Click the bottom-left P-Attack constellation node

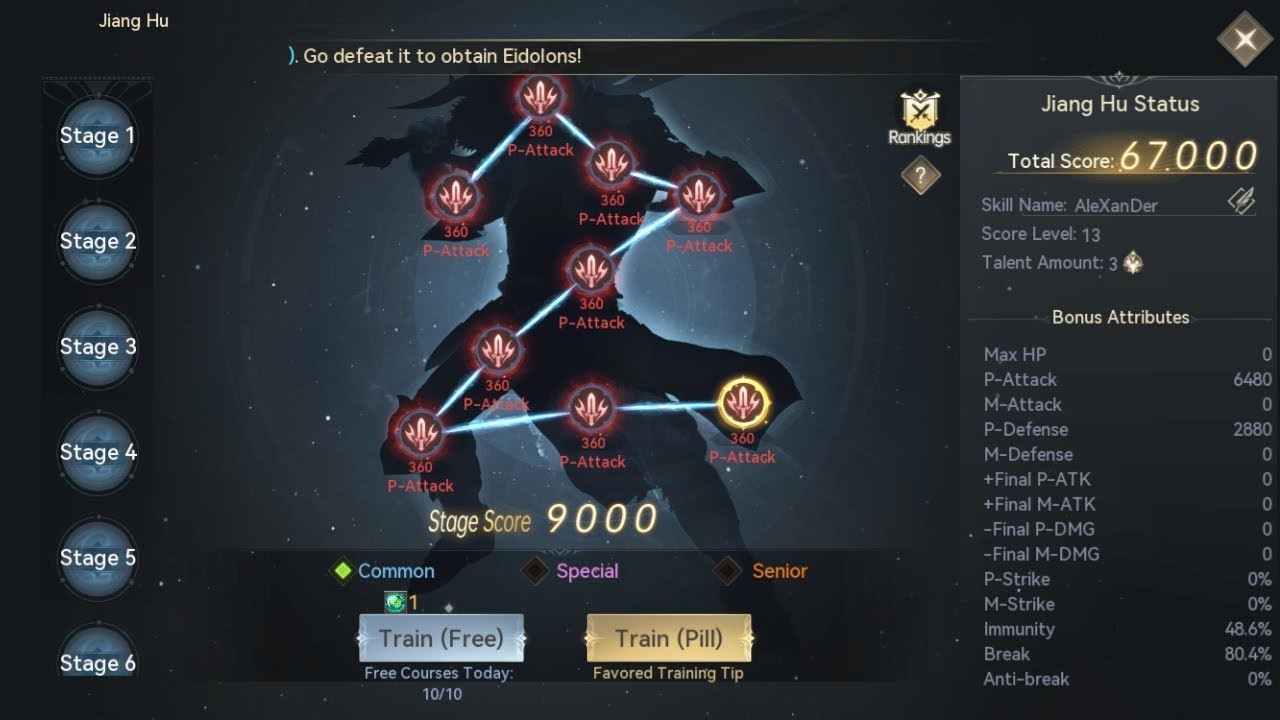point(419,434)
